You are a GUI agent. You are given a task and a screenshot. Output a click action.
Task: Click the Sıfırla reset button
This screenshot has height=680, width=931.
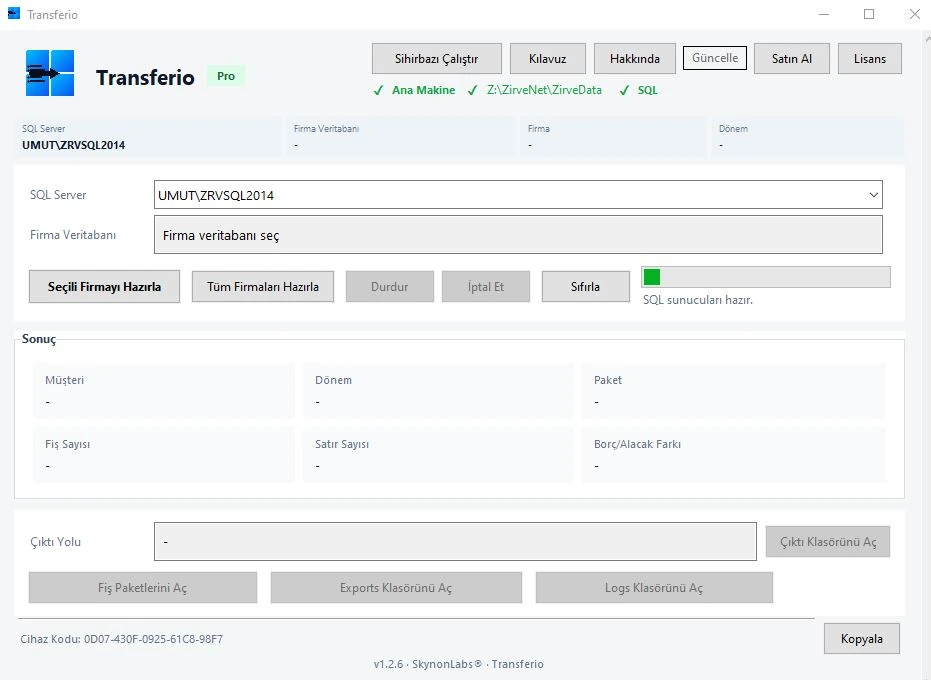[x=585, y=286]
